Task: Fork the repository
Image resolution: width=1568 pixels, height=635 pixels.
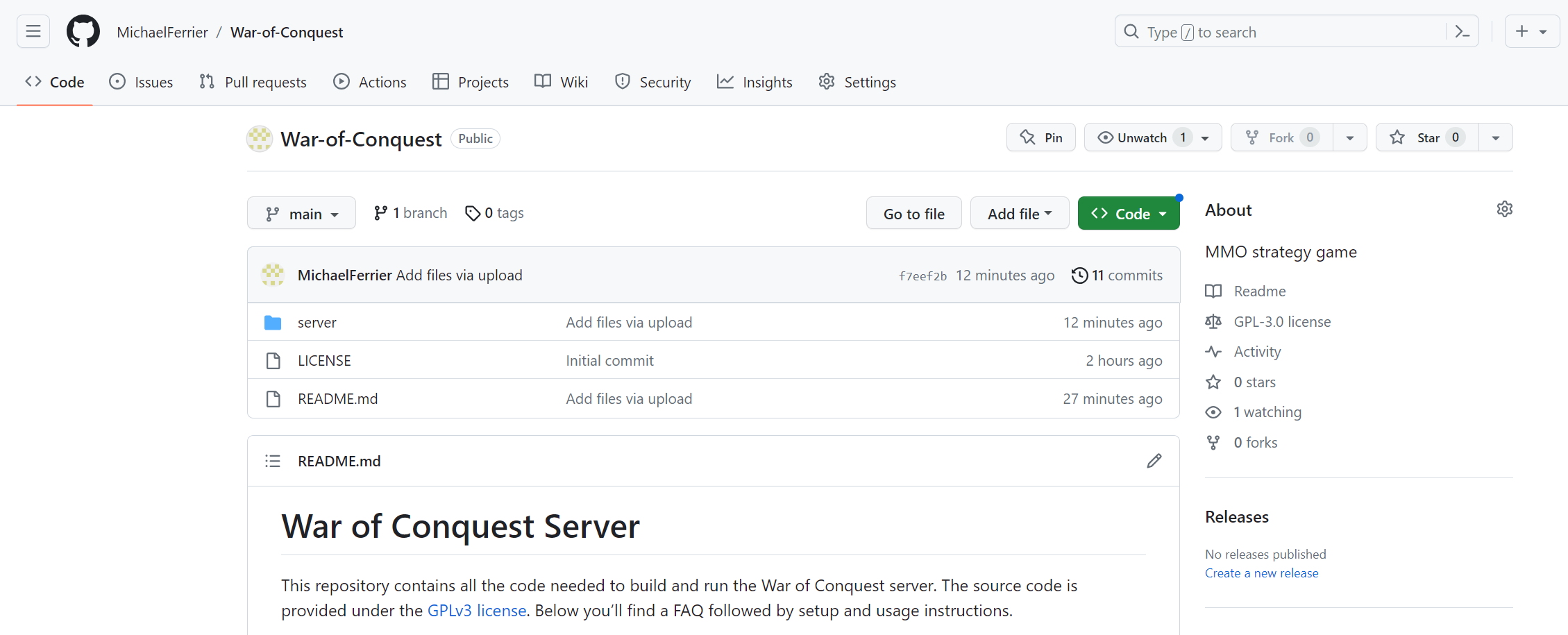Action: click(1281, 137)
